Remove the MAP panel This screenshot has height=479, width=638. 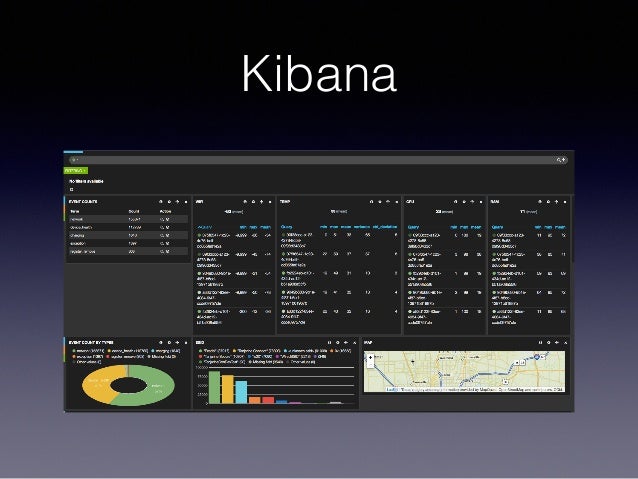point(565,343)
